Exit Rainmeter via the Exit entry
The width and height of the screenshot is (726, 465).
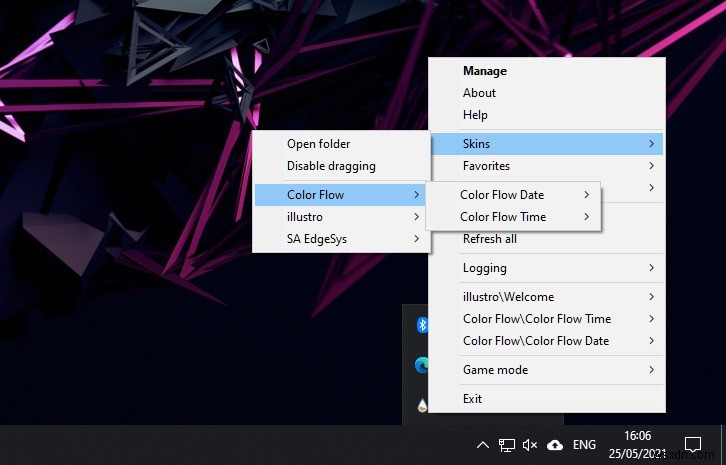[x=547, y=398]
